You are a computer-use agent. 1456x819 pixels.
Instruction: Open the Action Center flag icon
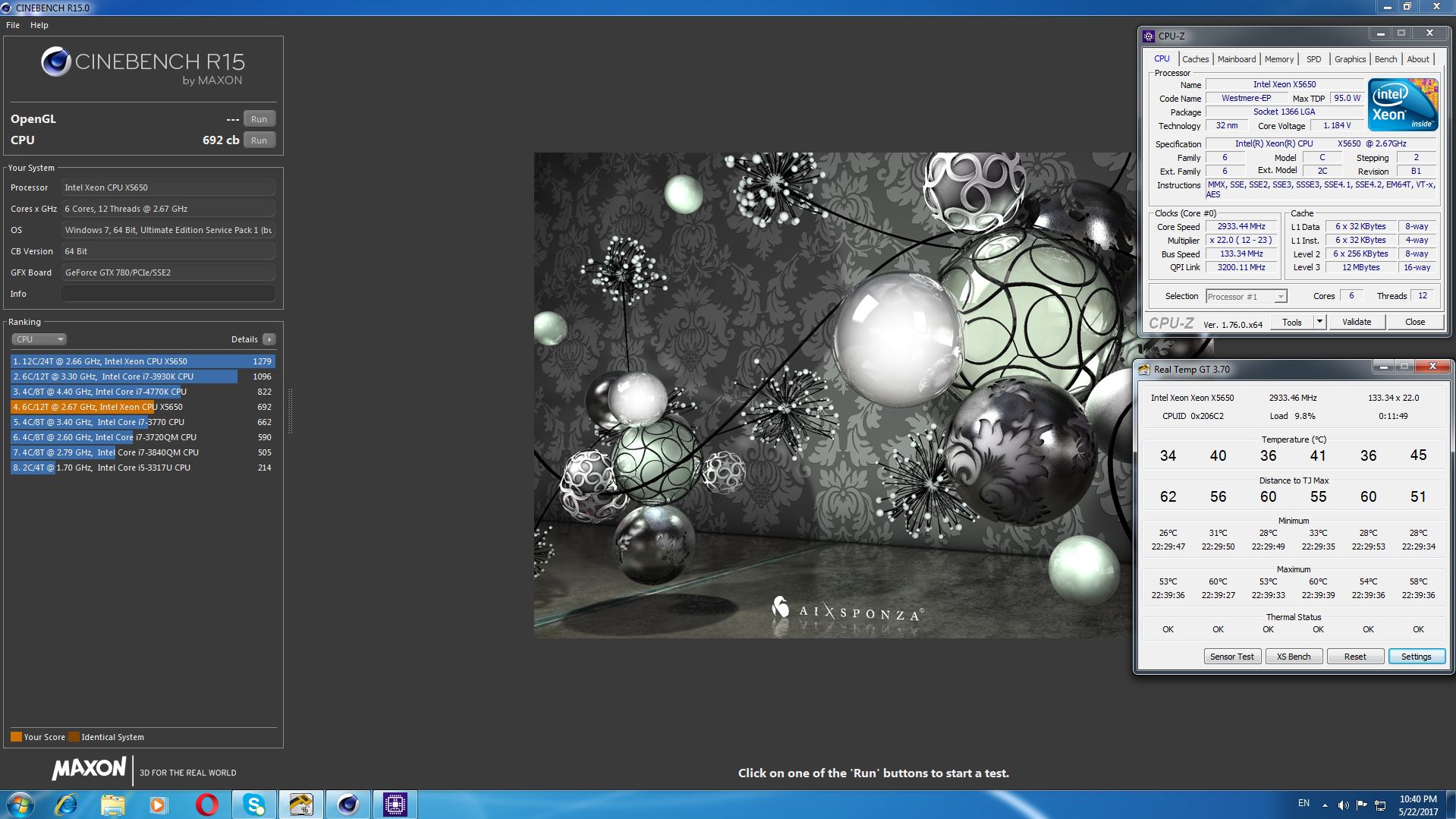[x=1362, y=805]
